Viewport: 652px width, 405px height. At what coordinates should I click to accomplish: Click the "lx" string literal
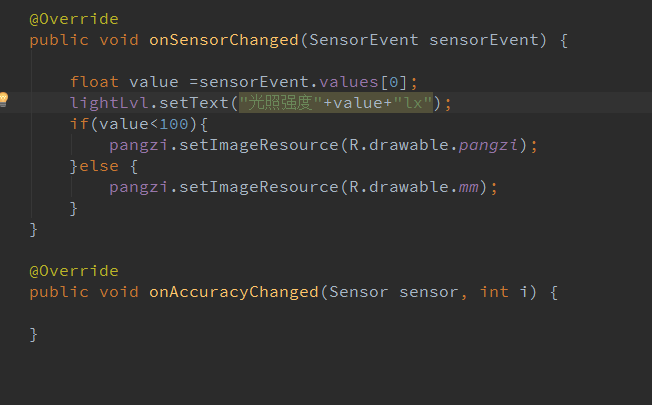pos(413,103)
